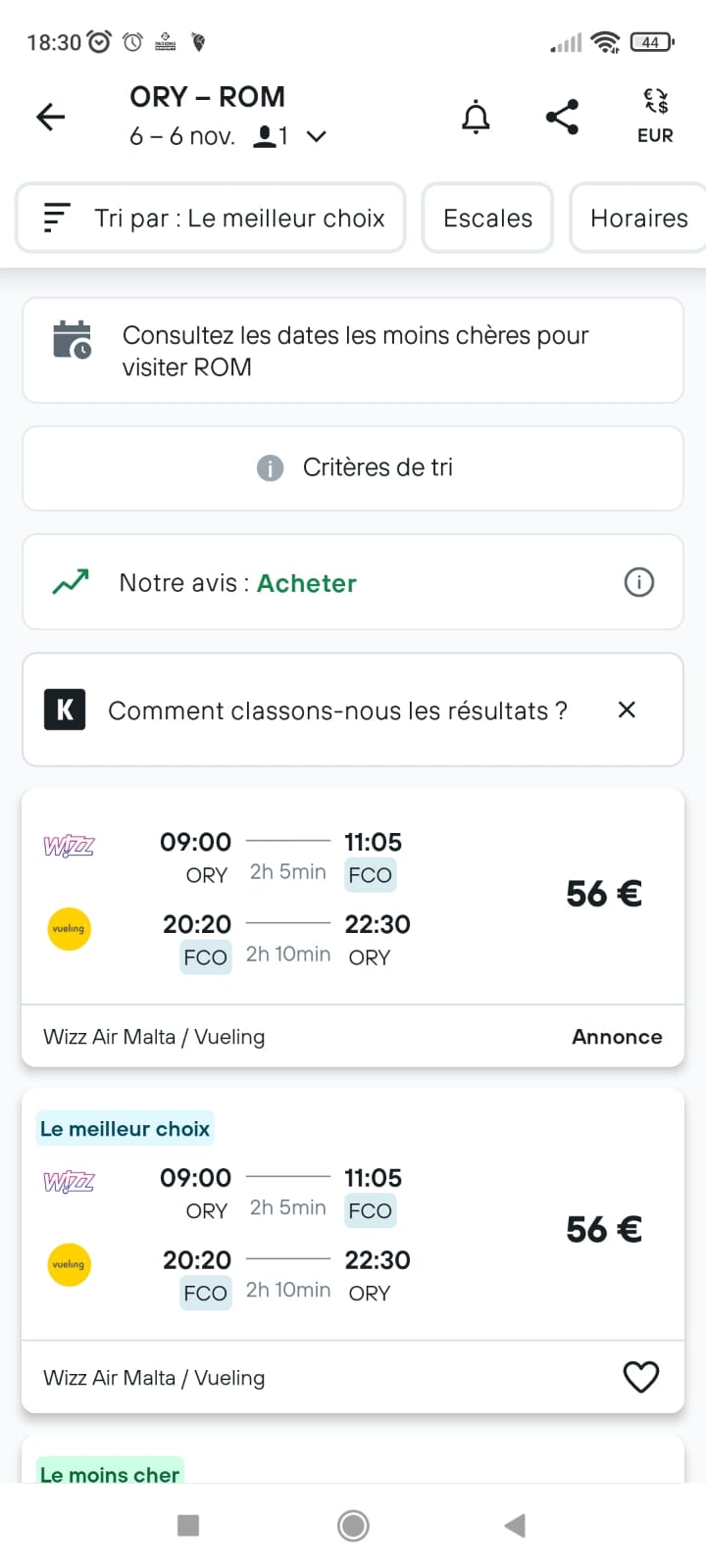Tap the back arrow icon
This screenshot has height=1568, width=706.
tap(51, 118)
